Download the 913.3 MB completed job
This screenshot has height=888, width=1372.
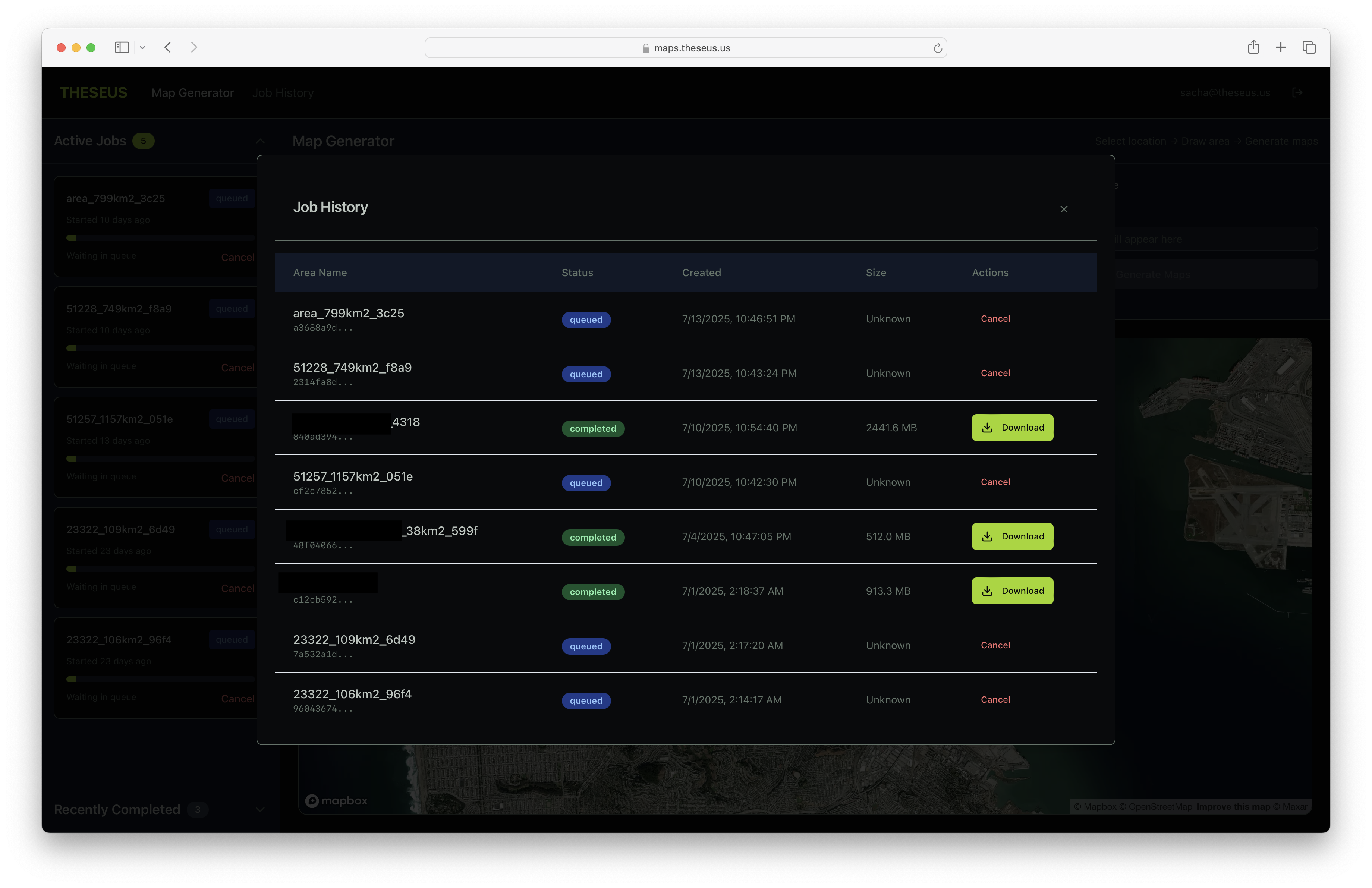pyautogui.click(x=1012, y=591)
